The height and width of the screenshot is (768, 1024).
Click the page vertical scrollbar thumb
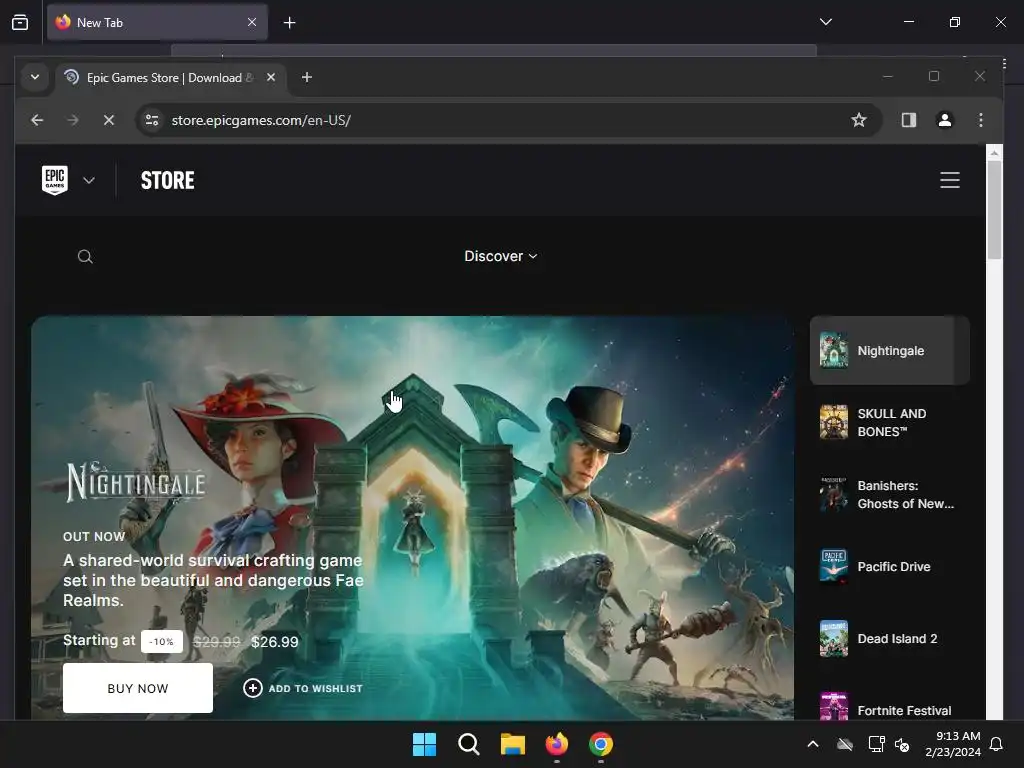[994, 210]
